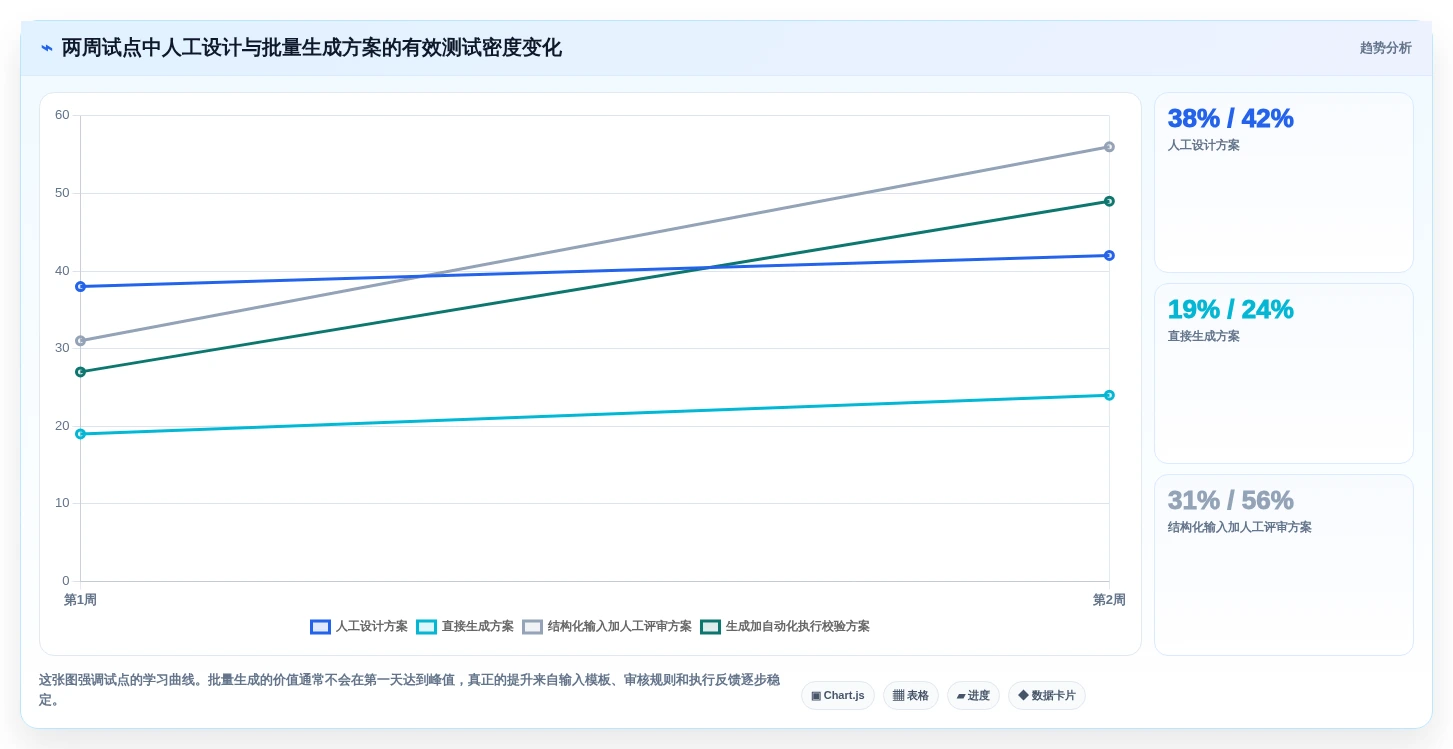Click the 表格 tag chip
The height and width of the screenshot is (749, 1453).
(x=911, y=695)
